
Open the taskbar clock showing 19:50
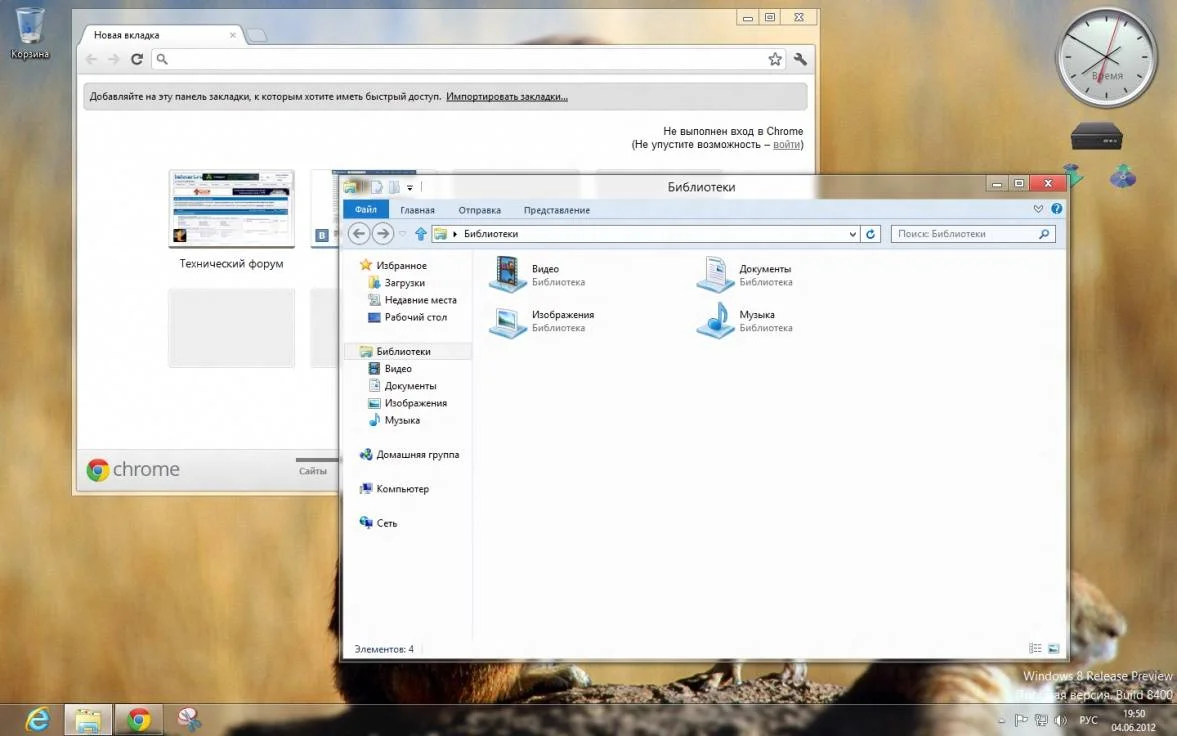click(x=1133, y=720)
